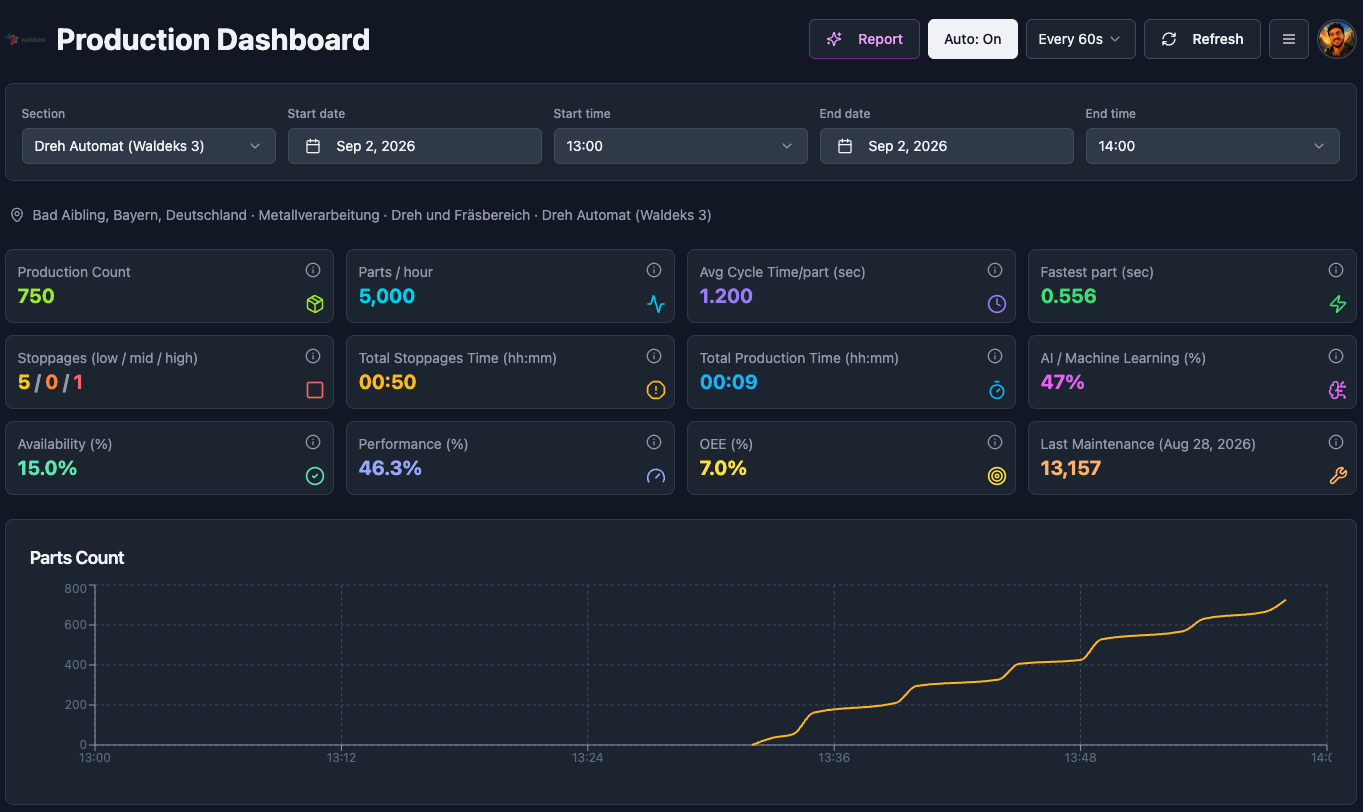Click the stopwatch icon in Total Production Time
Viewport: 1363px width, 812px height.
coord(997,390)
